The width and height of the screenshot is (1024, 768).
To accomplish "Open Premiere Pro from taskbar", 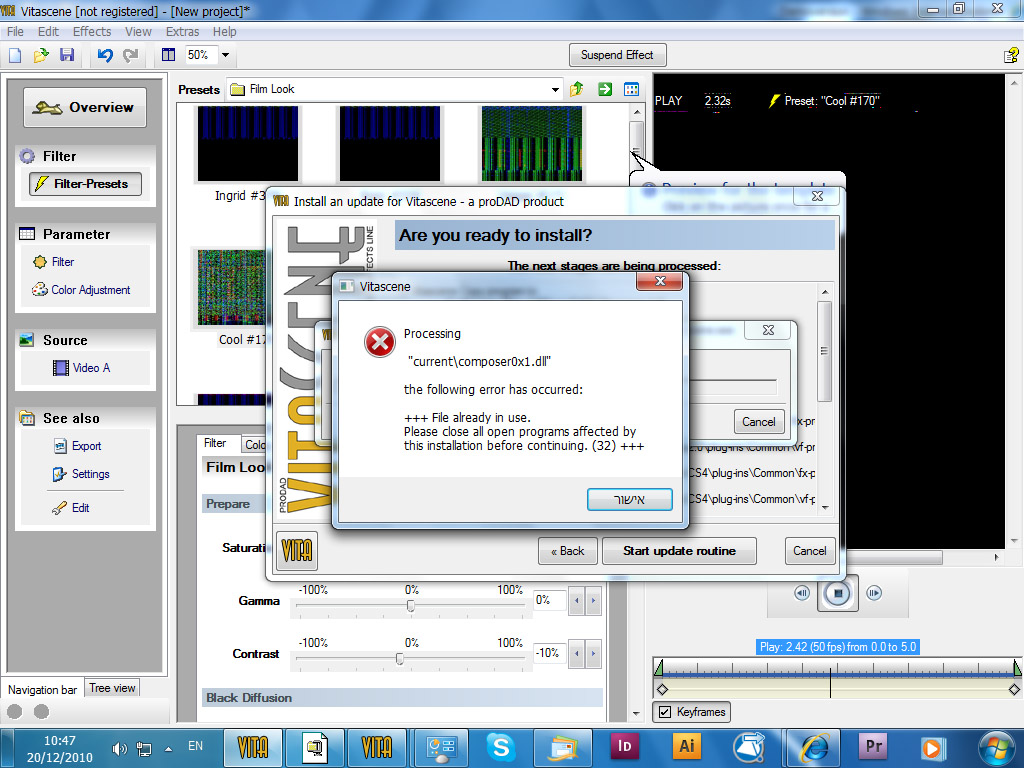I will click(x=873, y=746).
